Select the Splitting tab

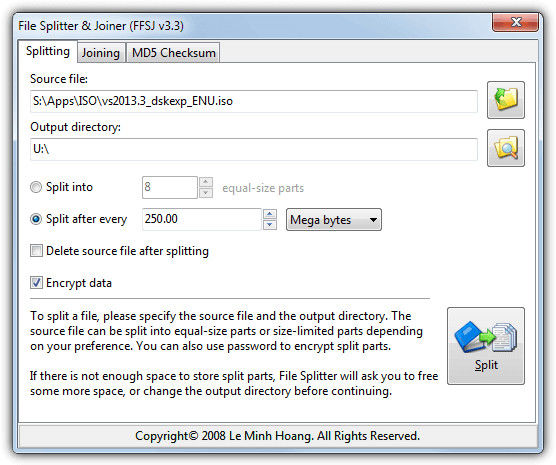coord(48,51)
